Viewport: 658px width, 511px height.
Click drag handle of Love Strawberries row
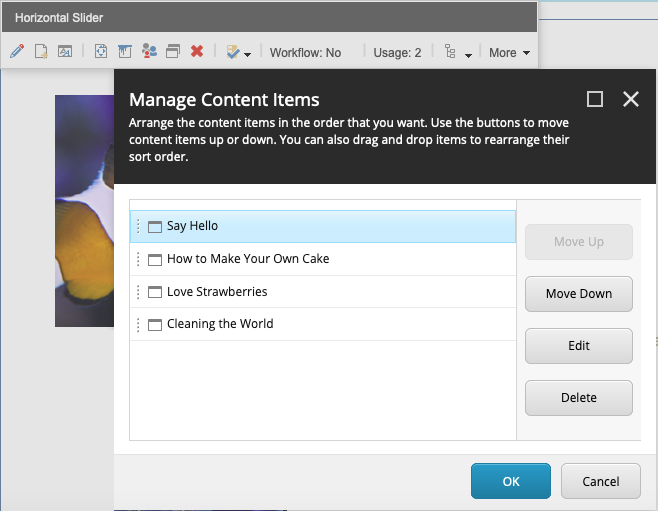coord(138,292)
